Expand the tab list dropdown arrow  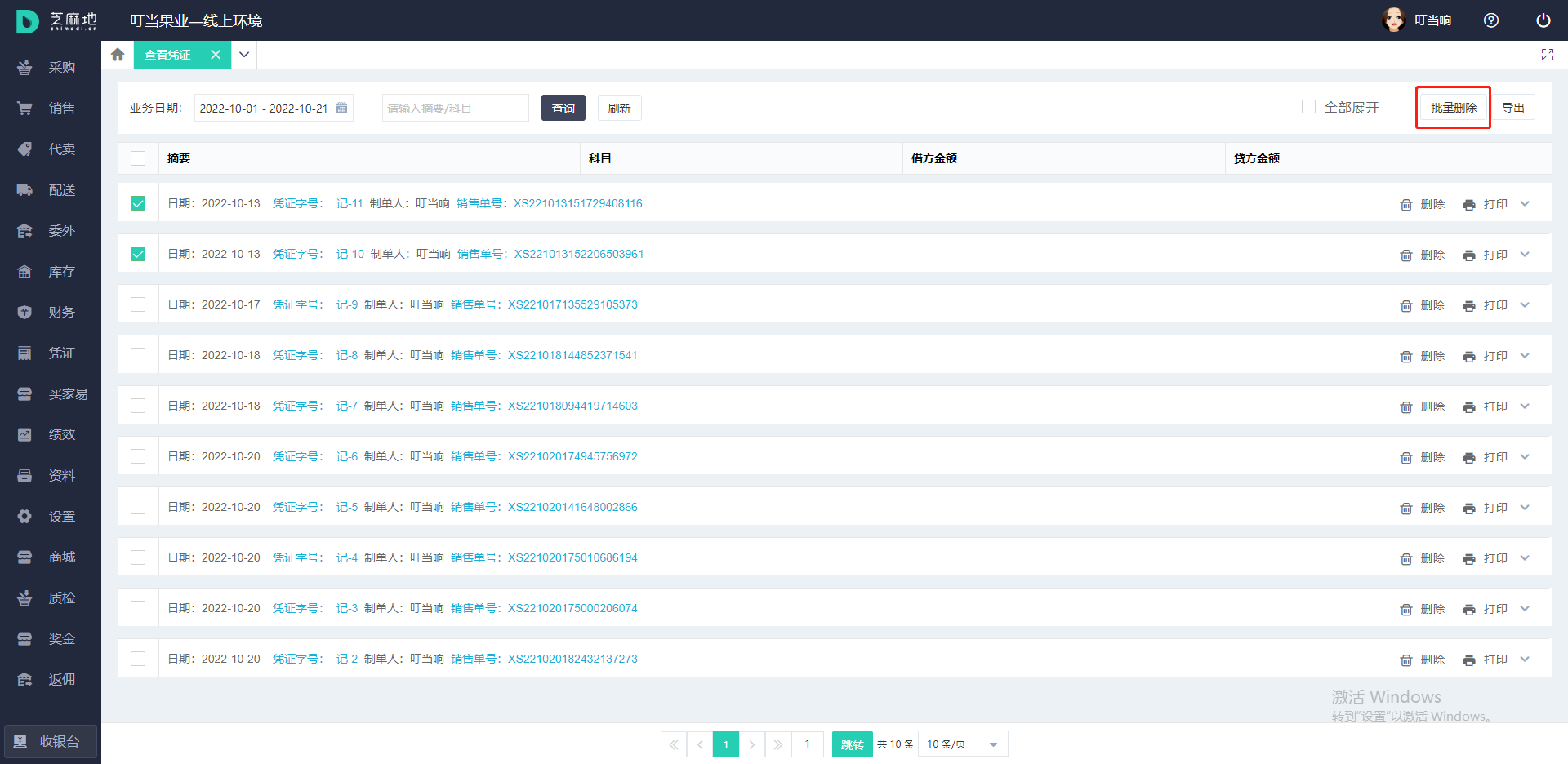[x=244, y=55]
